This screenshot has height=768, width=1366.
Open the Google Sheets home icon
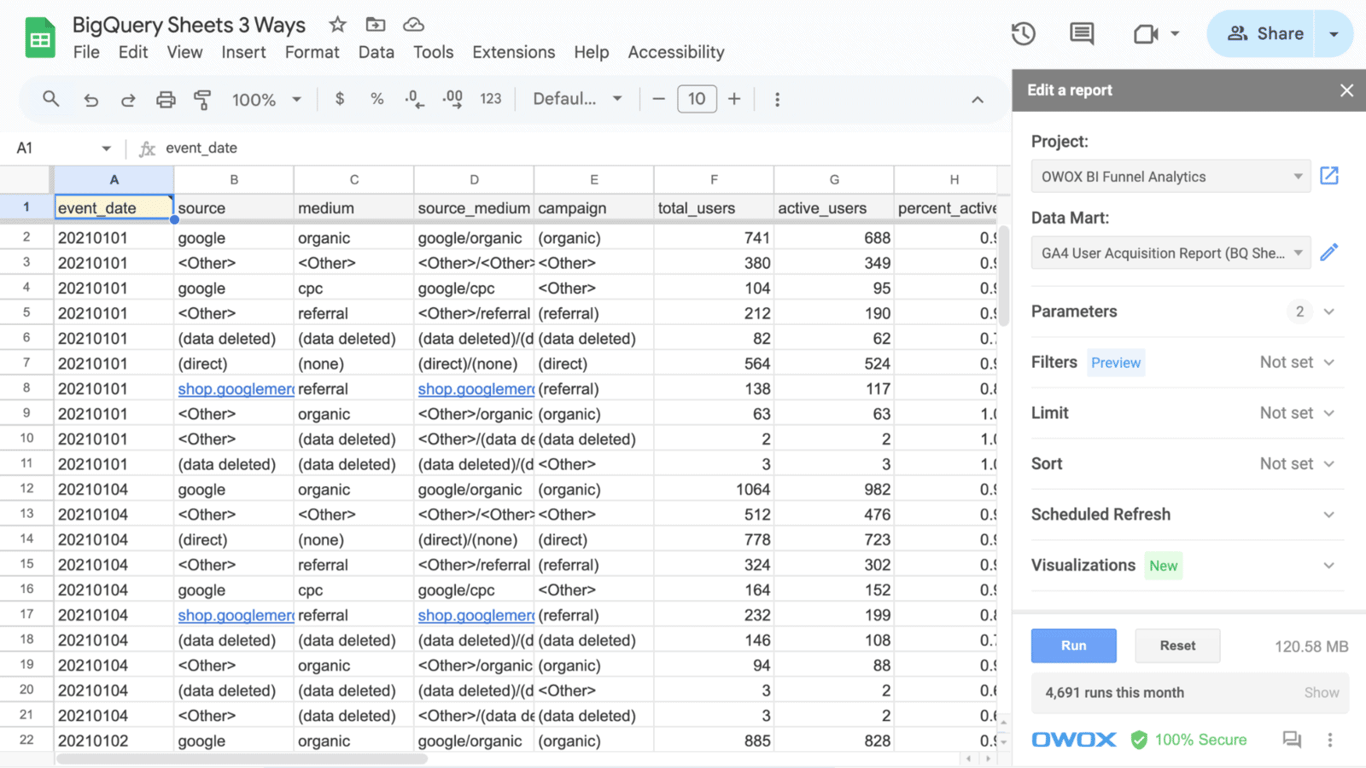[x=40, y=38]
